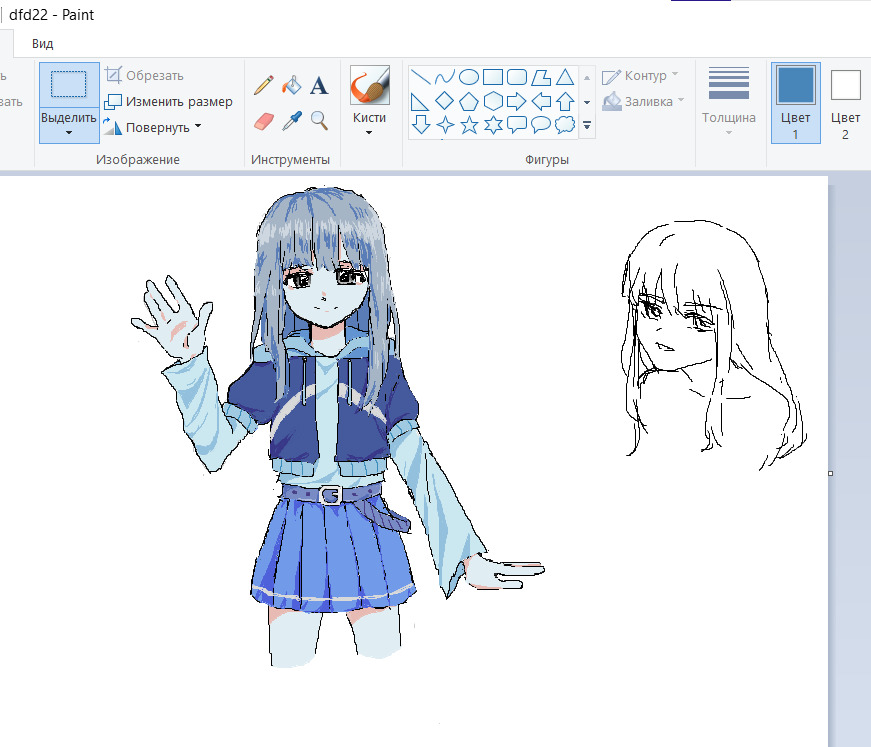Click the Обрезать crop button
This screenshot has height=747, width=871.
click(x=144, y=75)
